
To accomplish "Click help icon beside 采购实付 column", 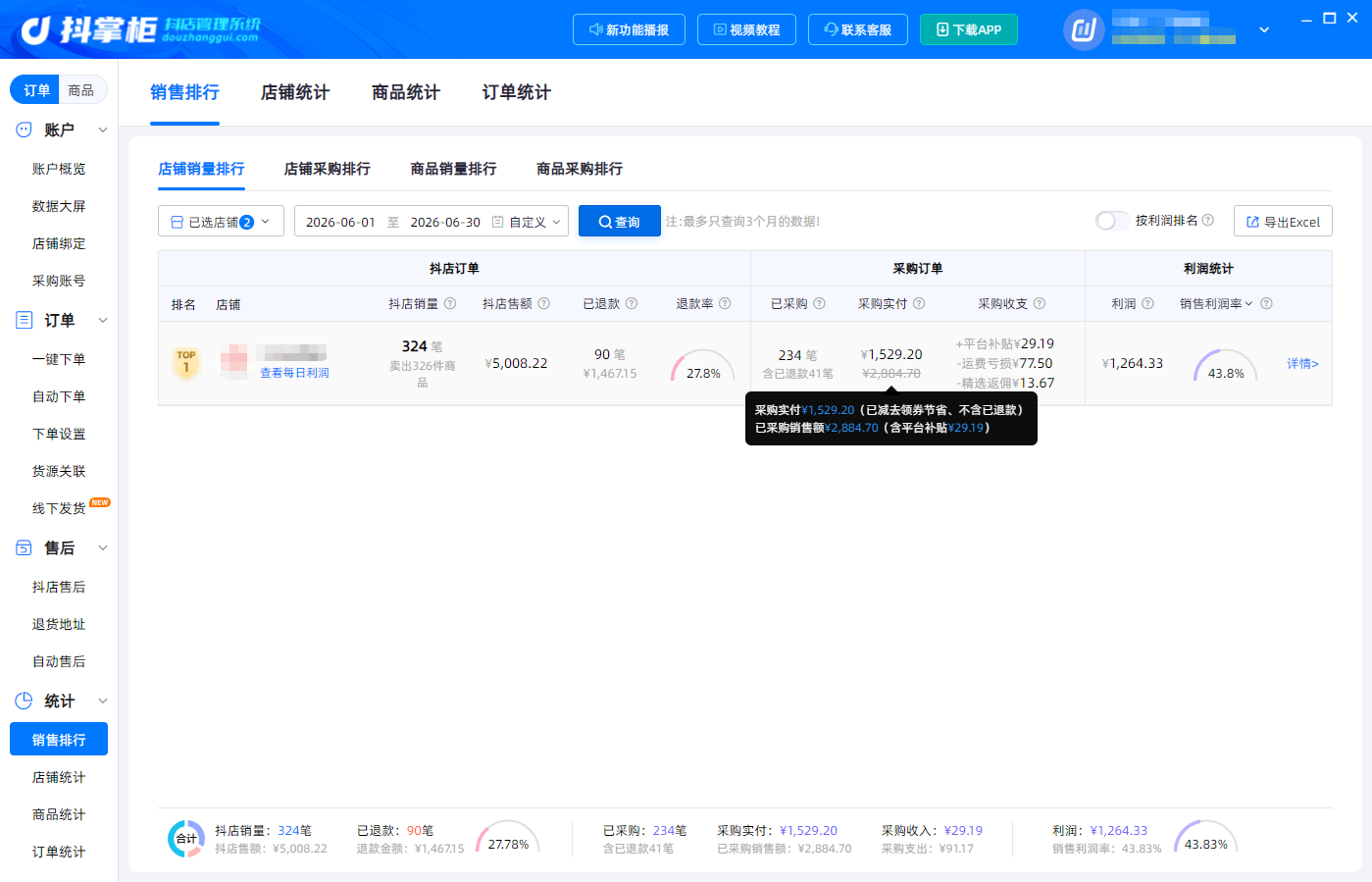I will point(919,304).
